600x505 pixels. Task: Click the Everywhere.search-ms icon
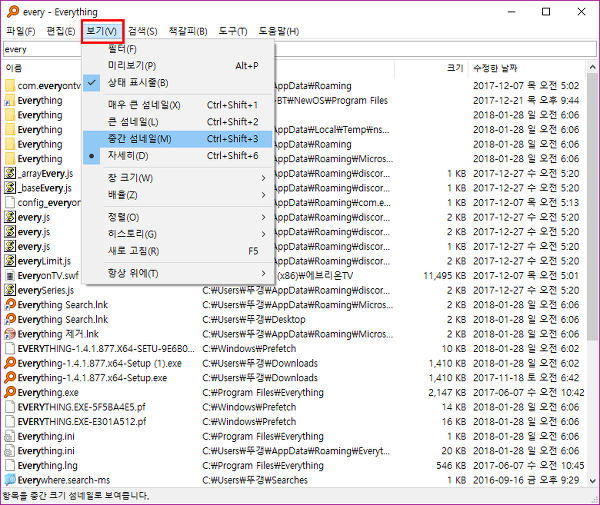[10, 480]
